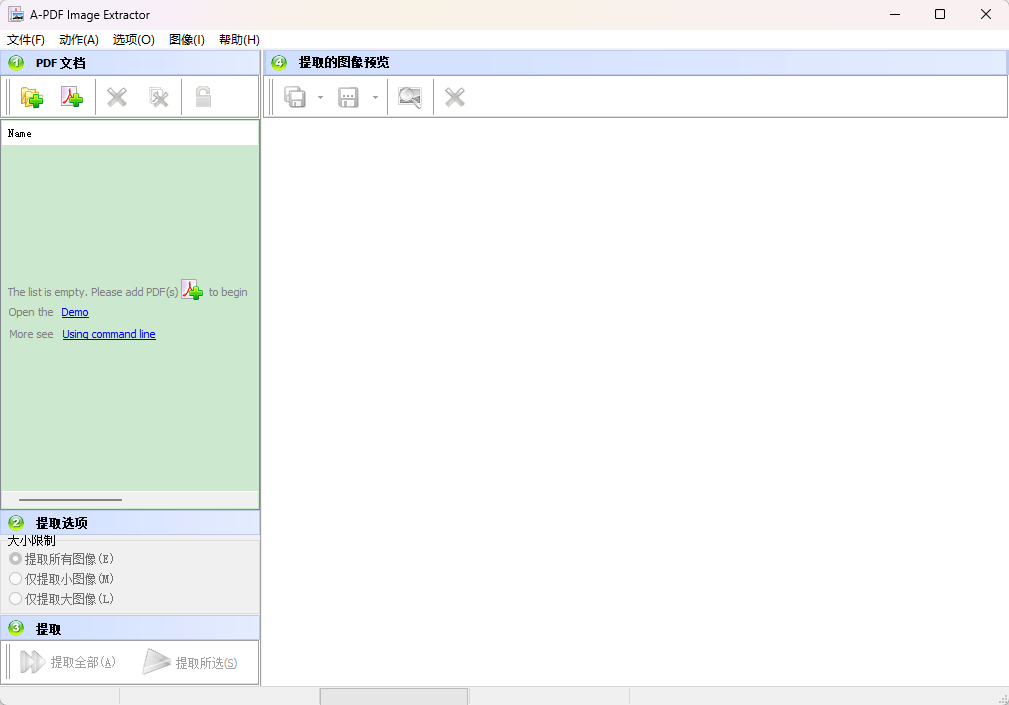Open the 动作(A) menu
1009x705 pixels.
79,40
